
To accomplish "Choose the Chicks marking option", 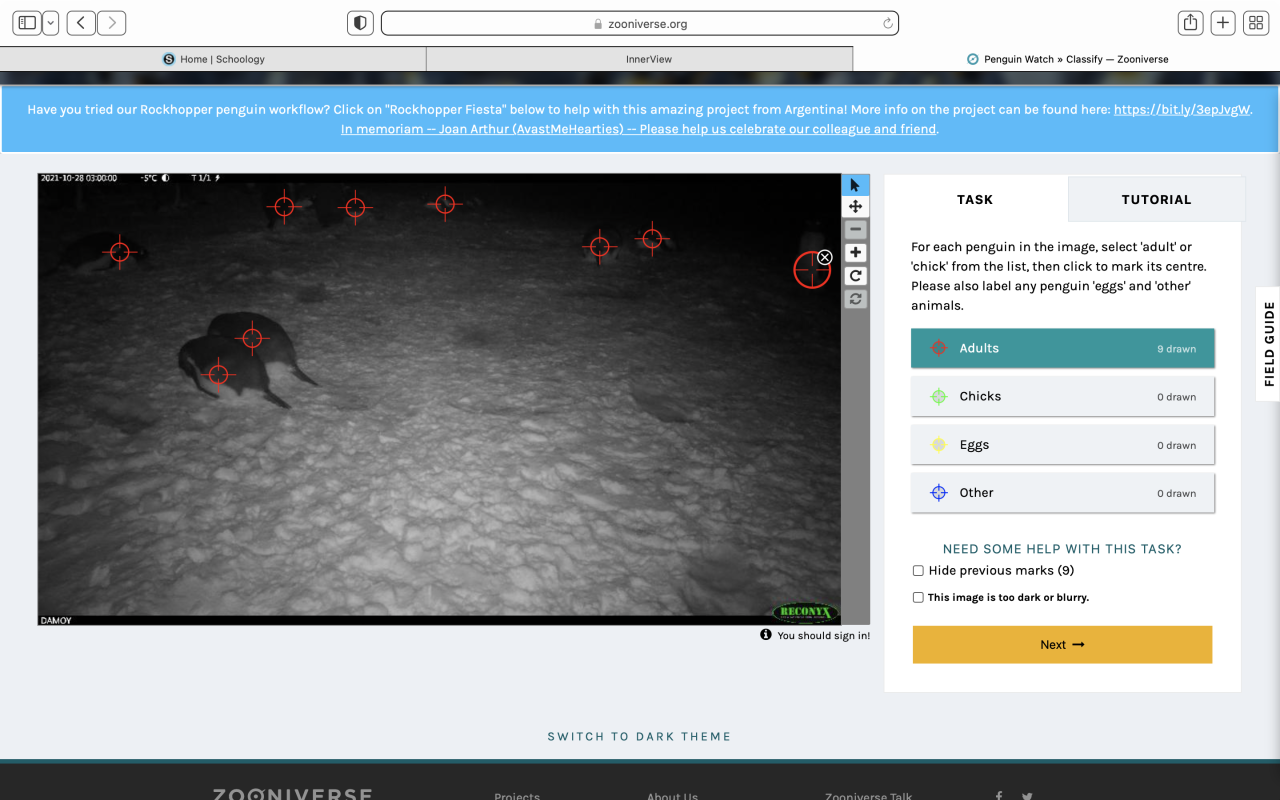I will click(x=1063, y=396).
